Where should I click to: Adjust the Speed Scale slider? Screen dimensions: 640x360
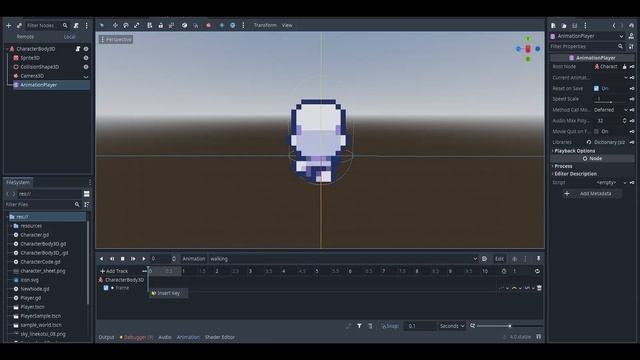pos(611,102)
